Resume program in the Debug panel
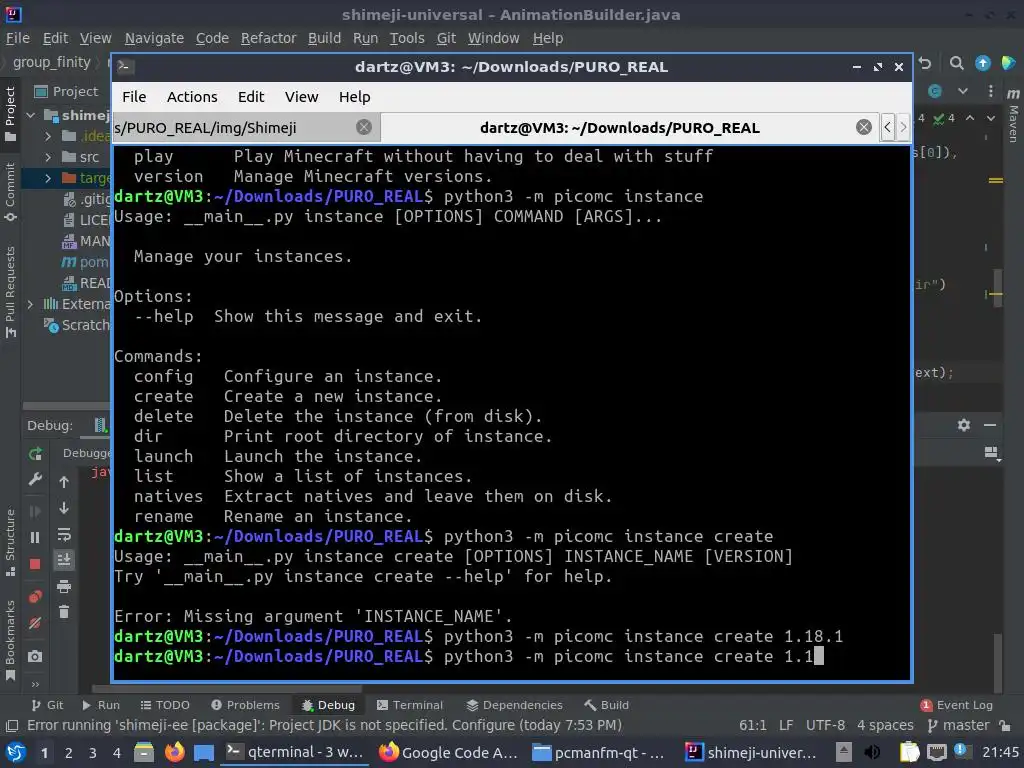Viewport: 1024px width, 768px height. 35,511
